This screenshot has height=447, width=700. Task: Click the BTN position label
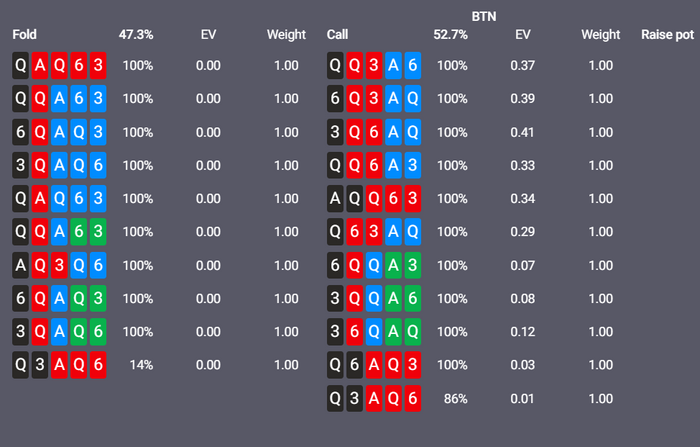tap(485, 16)
